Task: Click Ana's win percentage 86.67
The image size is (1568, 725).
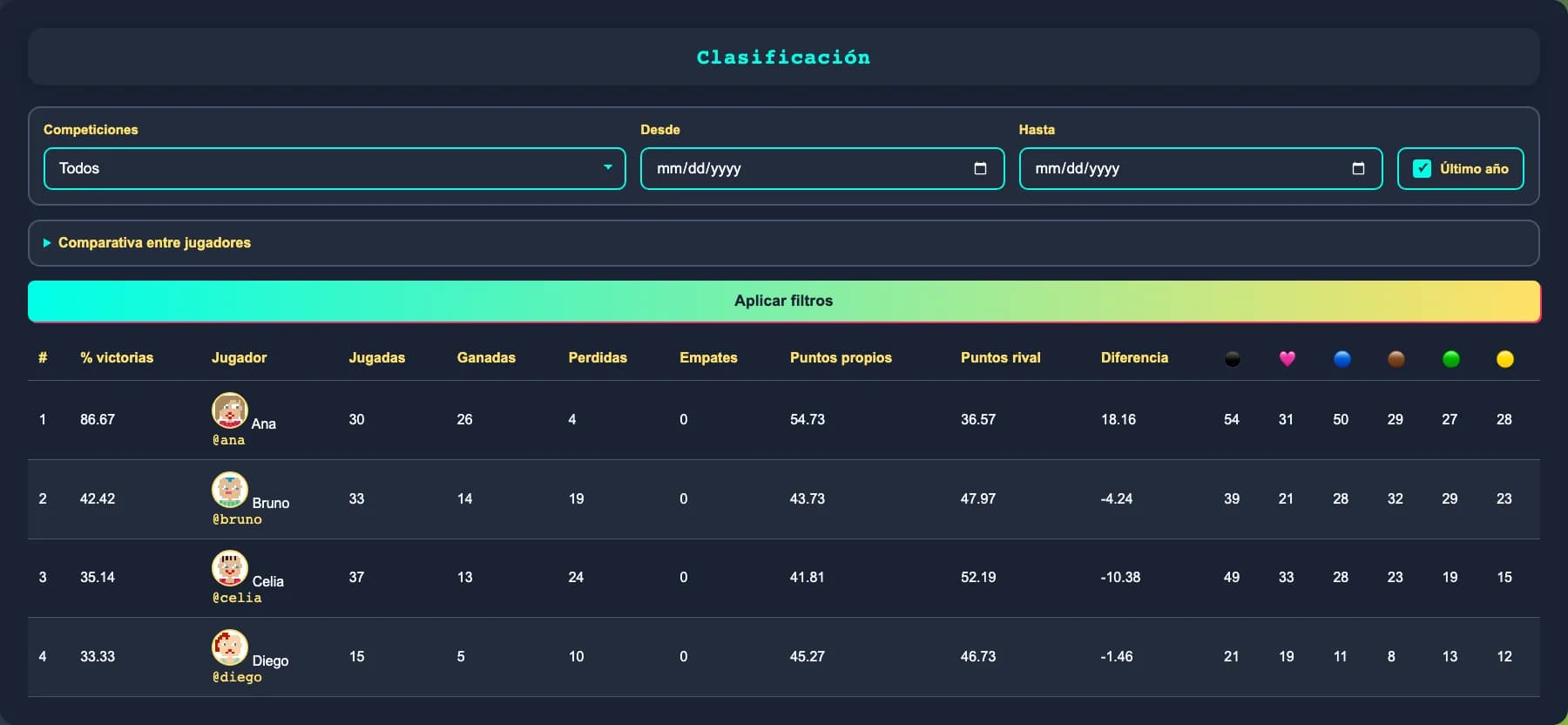Action: (x=98, y=419)
